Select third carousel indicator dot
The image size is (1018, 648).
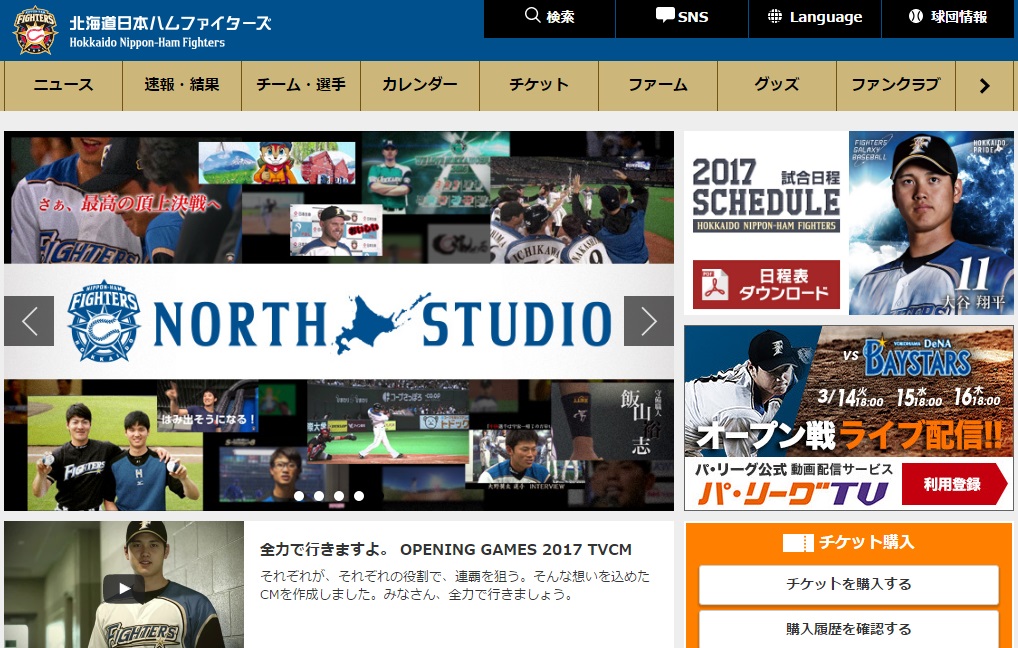point(339,496)
